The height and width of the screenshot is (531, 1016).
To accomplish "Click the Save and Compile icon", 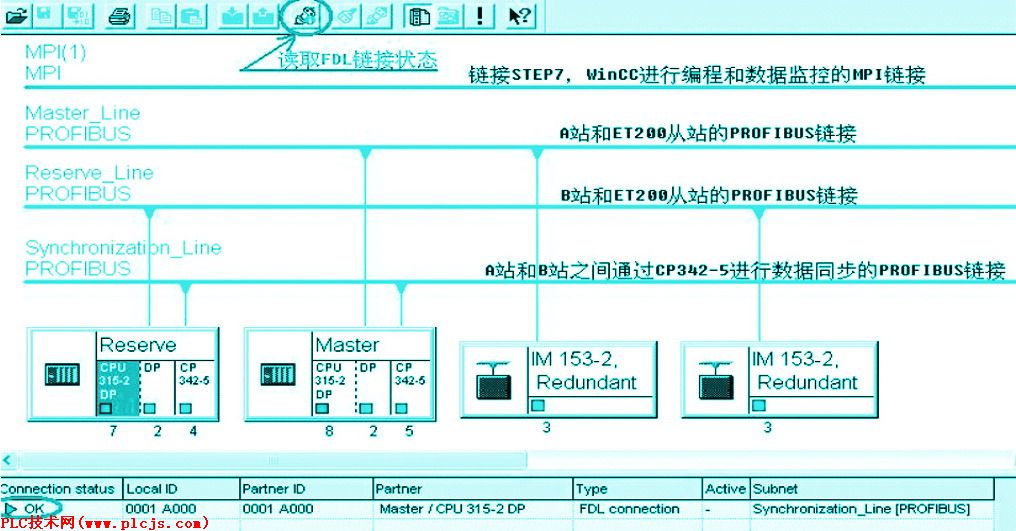I will (78, 16).
